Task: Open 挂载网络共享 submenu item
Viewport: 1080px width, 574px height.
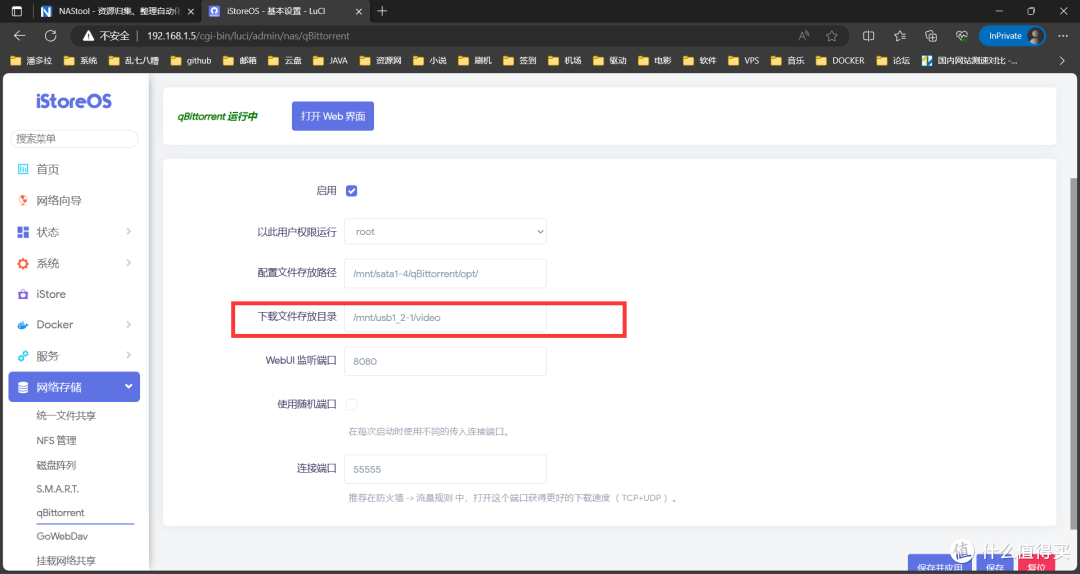Action: point(66,560)
